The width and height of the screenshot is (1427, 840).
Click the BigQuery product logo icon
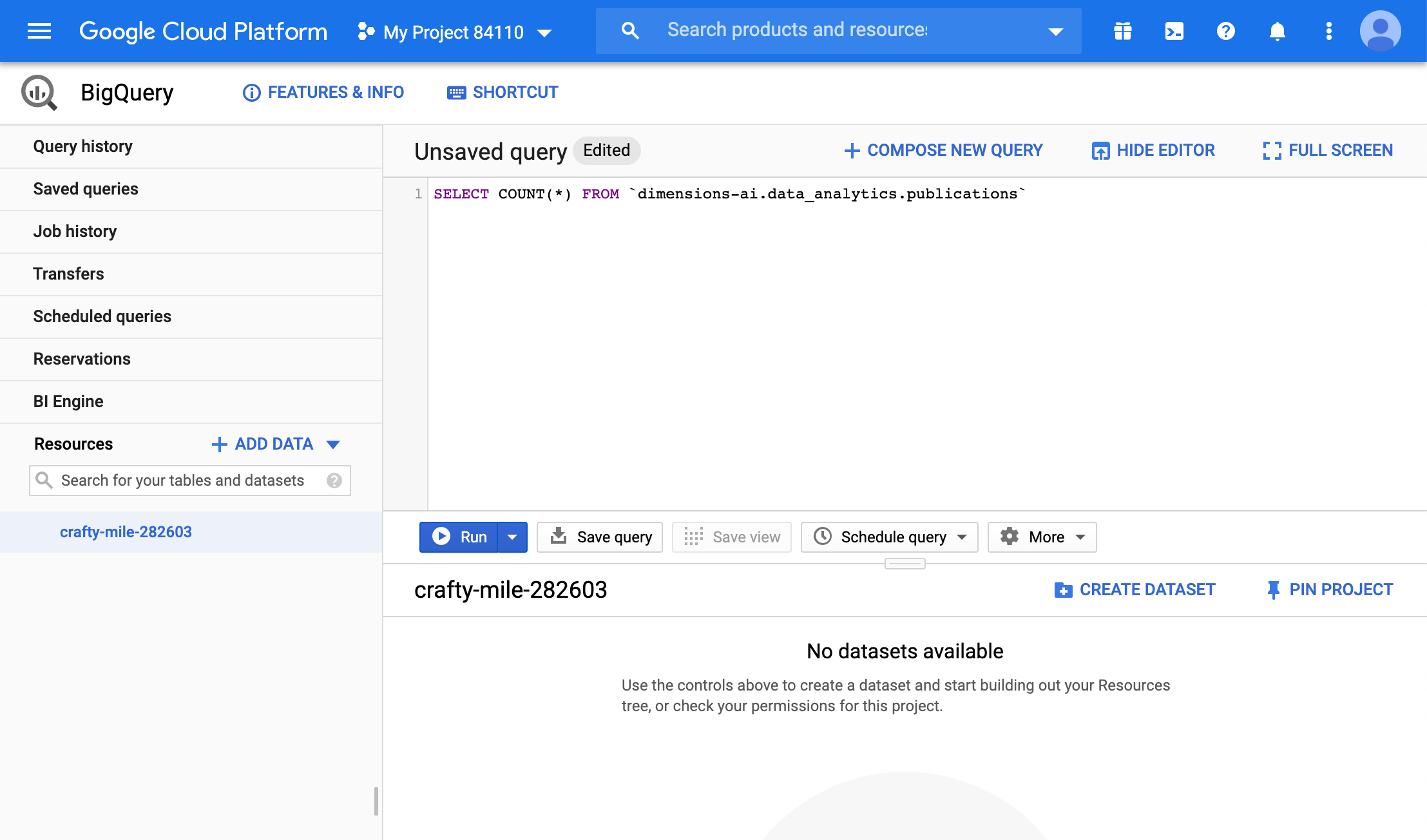39,92
